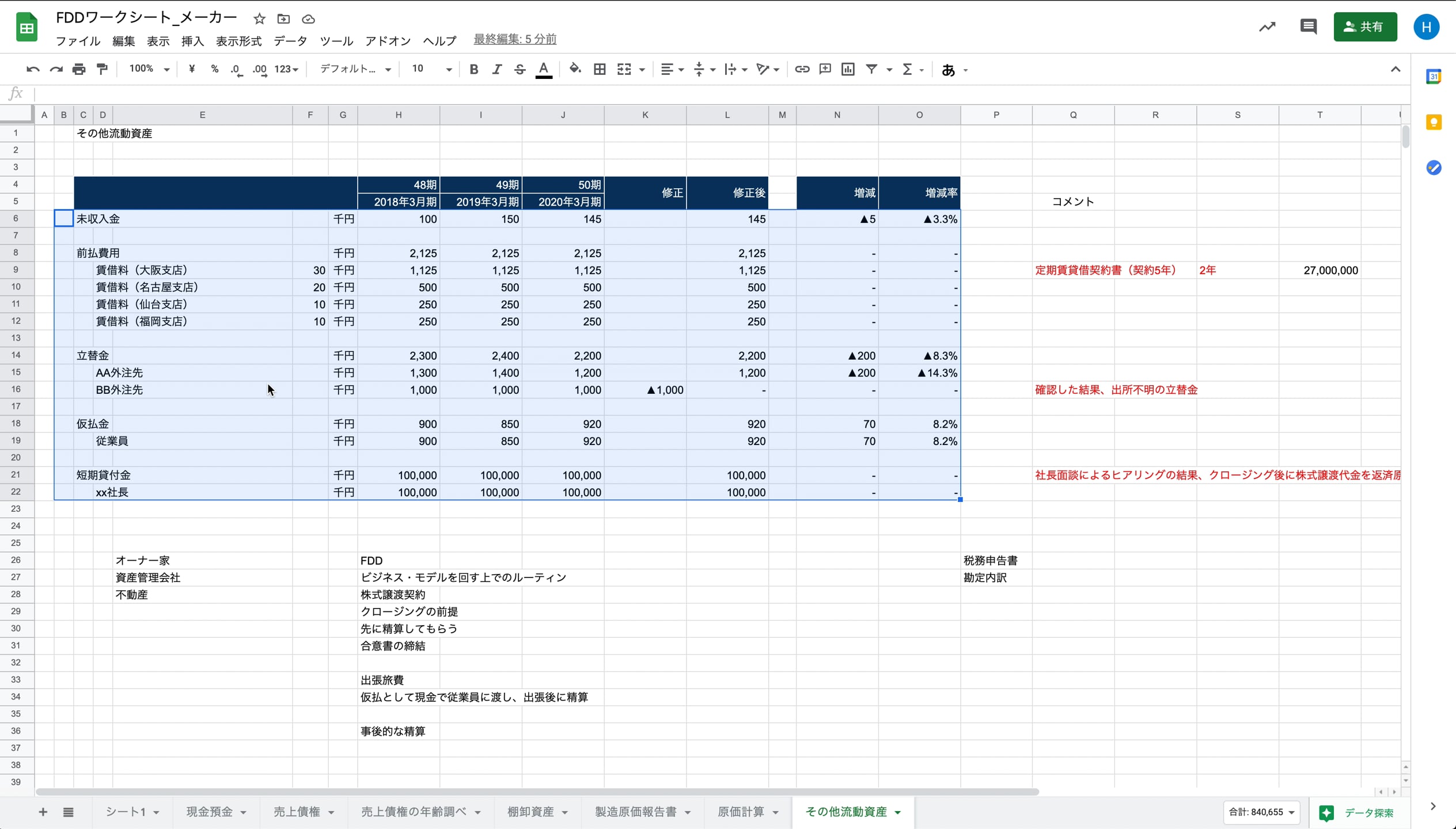Click the formula bar input field
Viewport: 1456px width, 829px height.
691,94
